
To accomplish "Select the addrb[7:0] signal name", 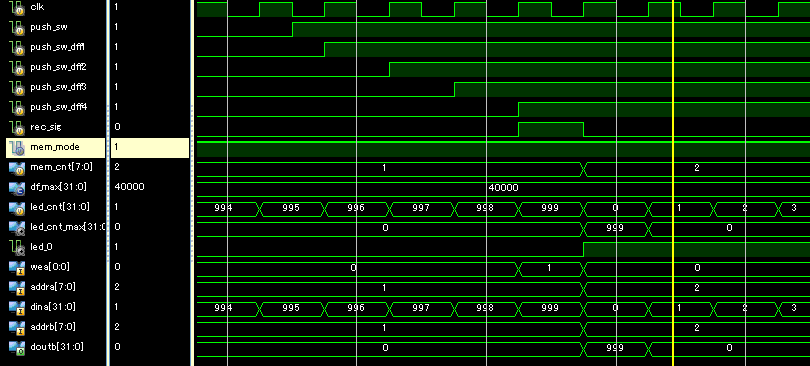I will (54, 327).
